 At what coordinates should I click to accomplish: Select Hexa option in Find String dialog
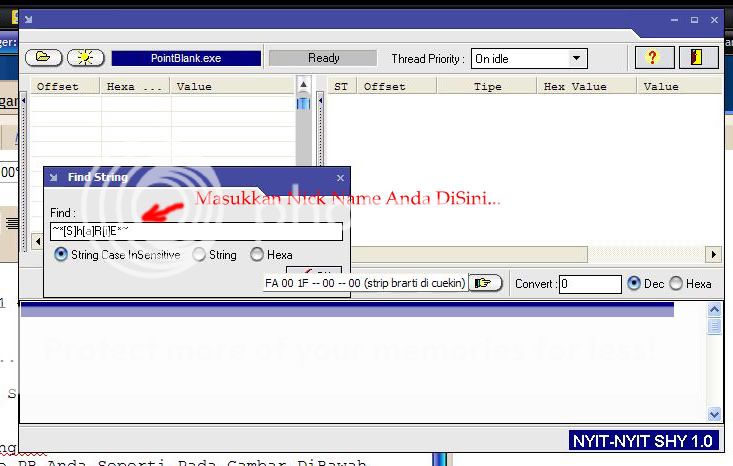point(258,255)
